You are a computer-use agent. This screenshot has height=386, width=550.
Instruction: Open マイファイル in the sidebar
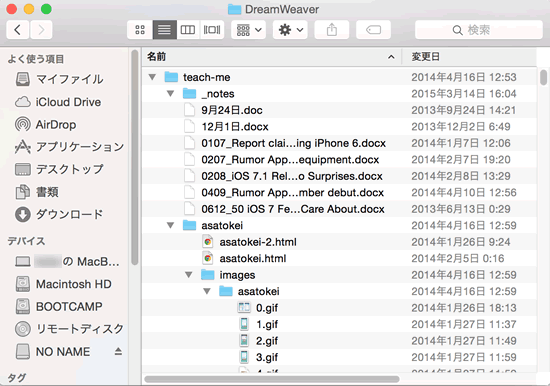pyautogui.click(x=69, y=79)
